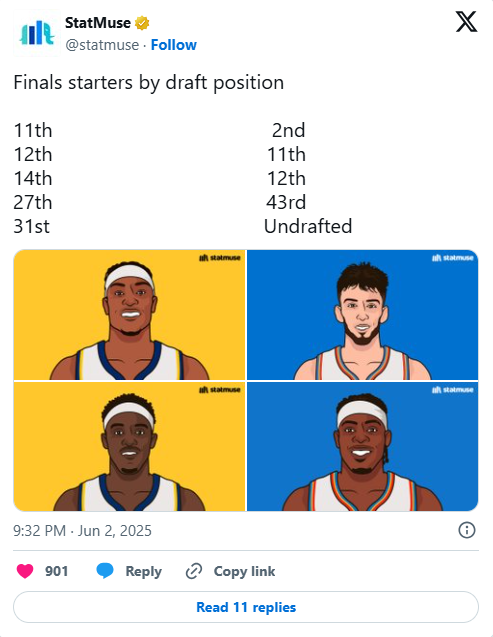Open the @statmuse handle
This screenshot has width=493, height=637.
coord(102,45)
